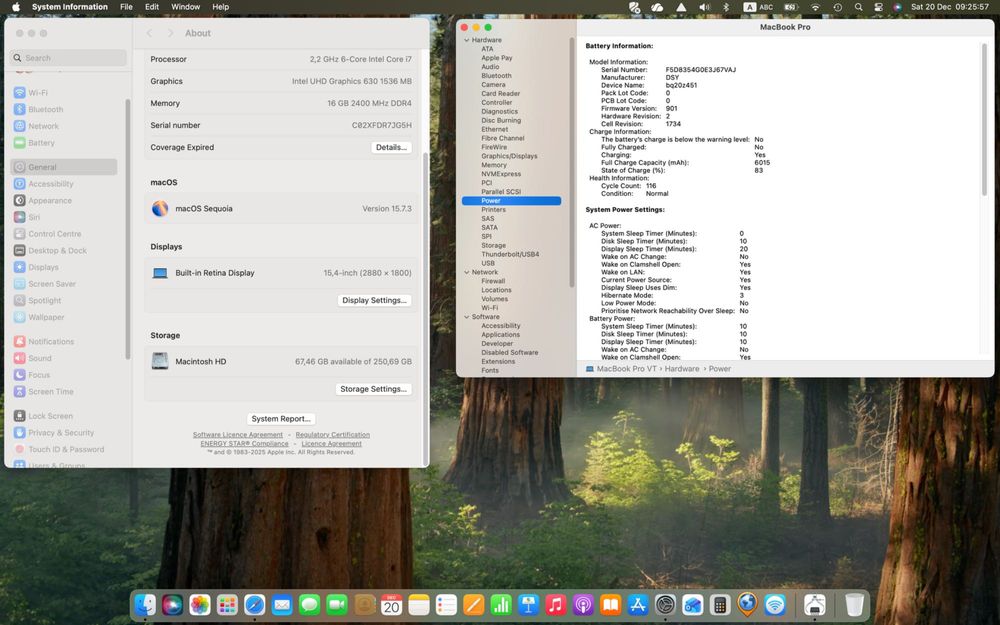Viewport: 1000px width, 625px height.
Task: Open Finder from the Dock
Action: pos(145,604)
